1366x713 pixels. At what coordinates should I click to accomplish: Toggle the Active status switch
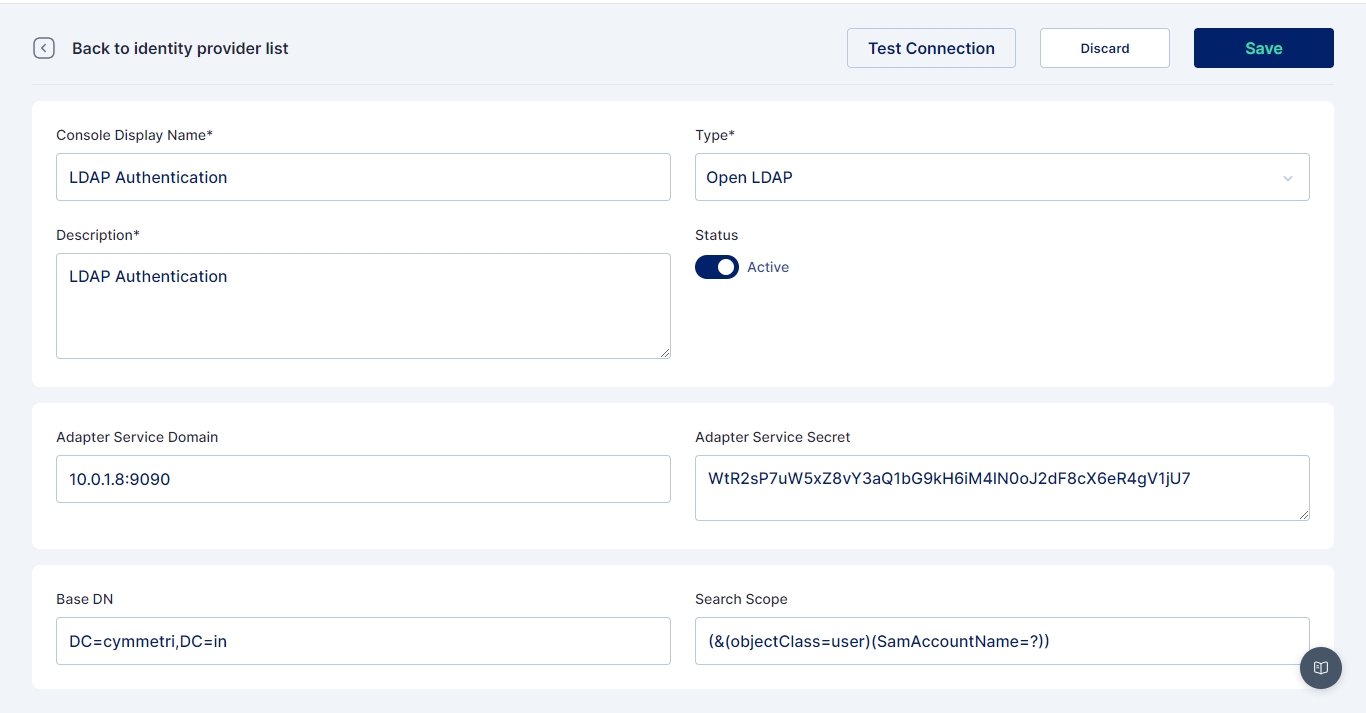tap(716, 267)
